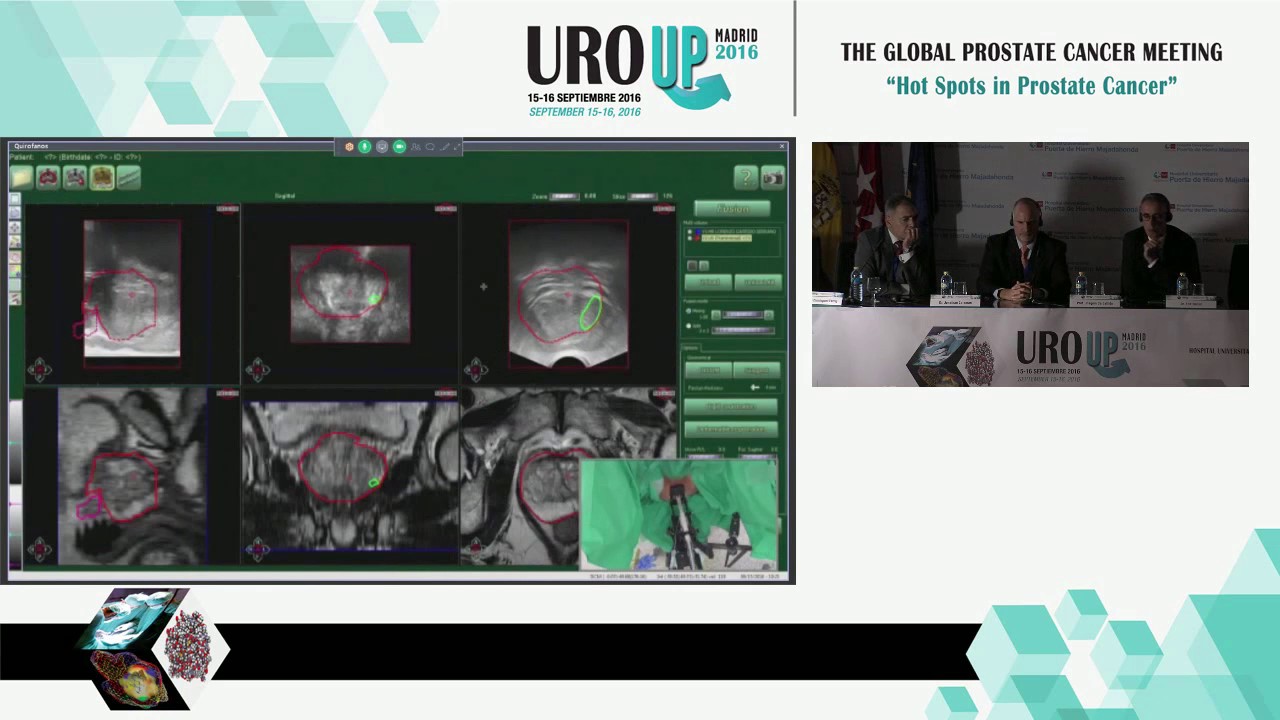
Task: Click the green camera icon in meeting bar
Action: 399,147
